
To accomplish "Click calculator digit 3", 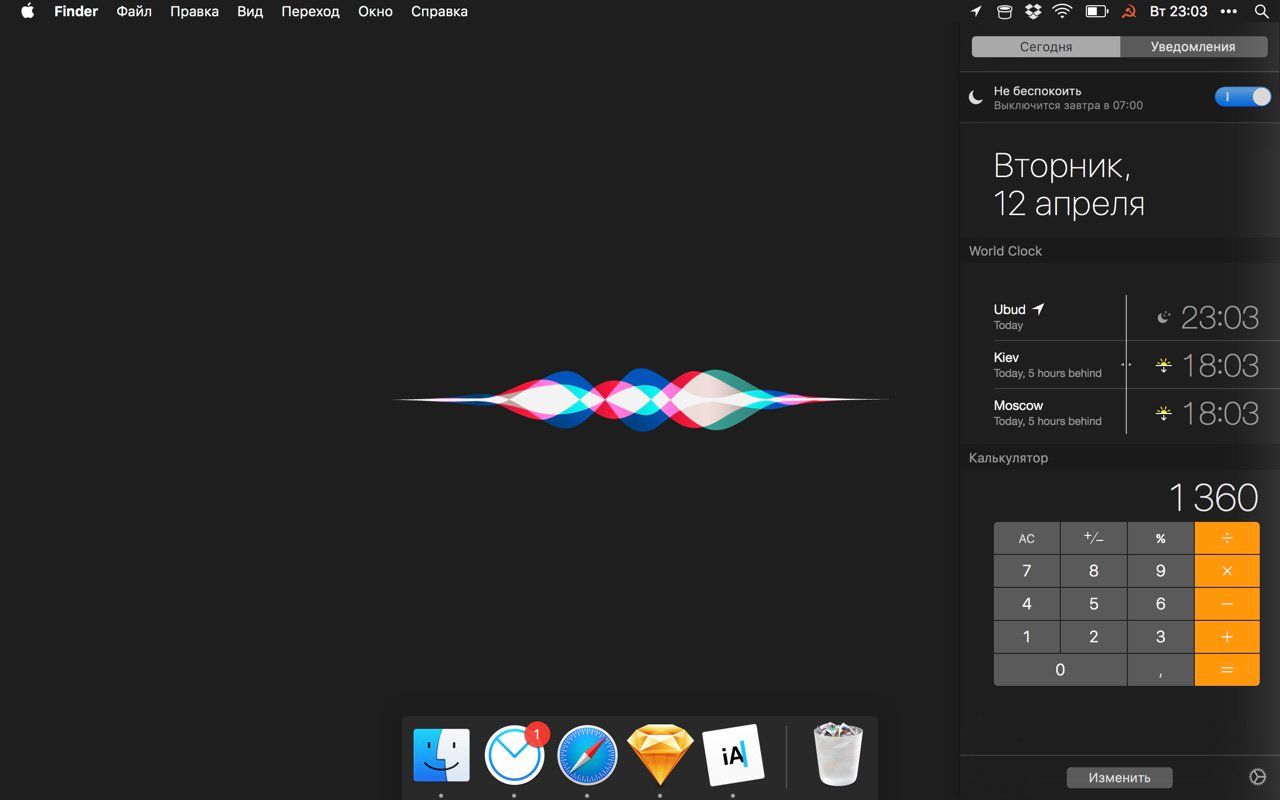I will click(1160, 637).
